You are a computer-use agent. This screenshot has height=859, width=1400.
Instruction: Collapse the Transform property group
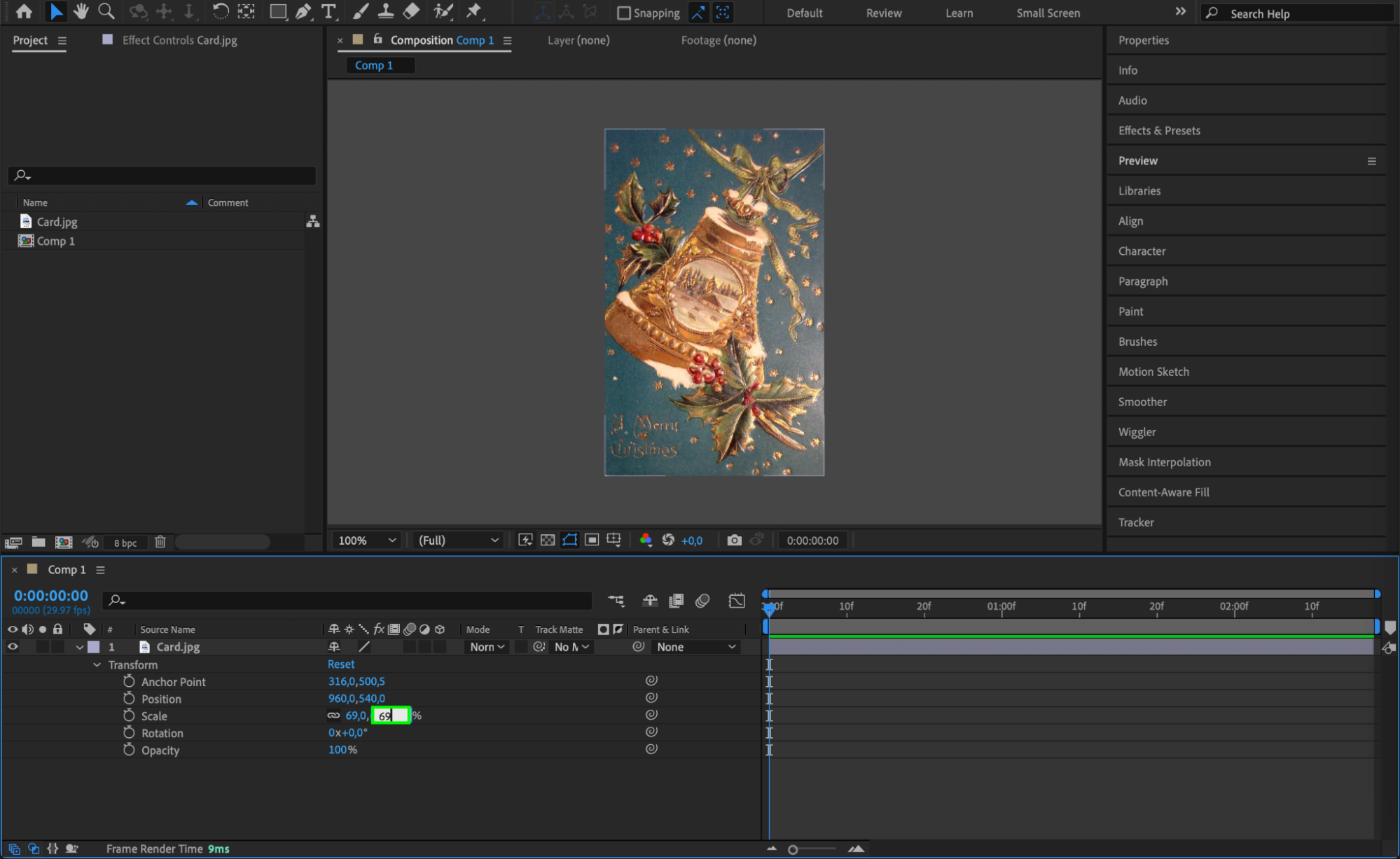point(97,665)
